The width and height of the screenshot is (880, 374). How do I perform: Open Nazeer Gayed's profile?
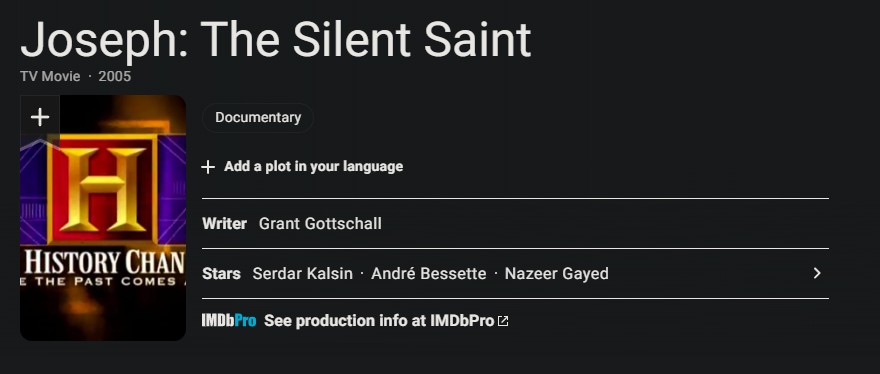pos(557,273)
